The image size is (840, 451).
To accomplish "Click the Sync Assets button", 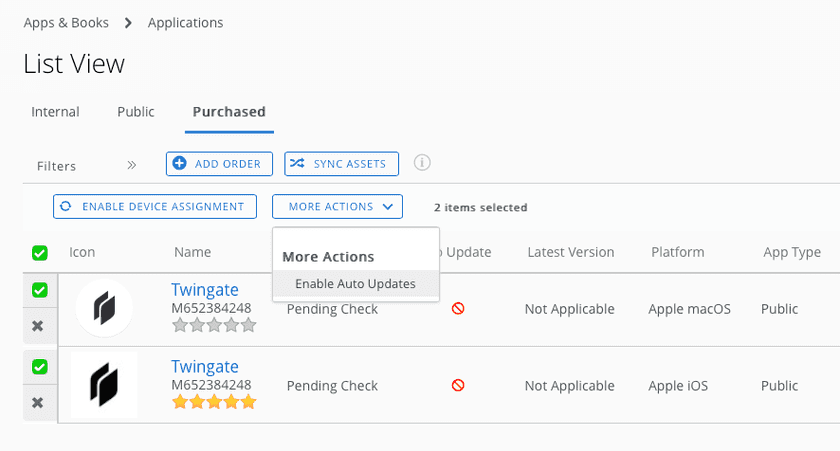I will [x=342, y=164].
